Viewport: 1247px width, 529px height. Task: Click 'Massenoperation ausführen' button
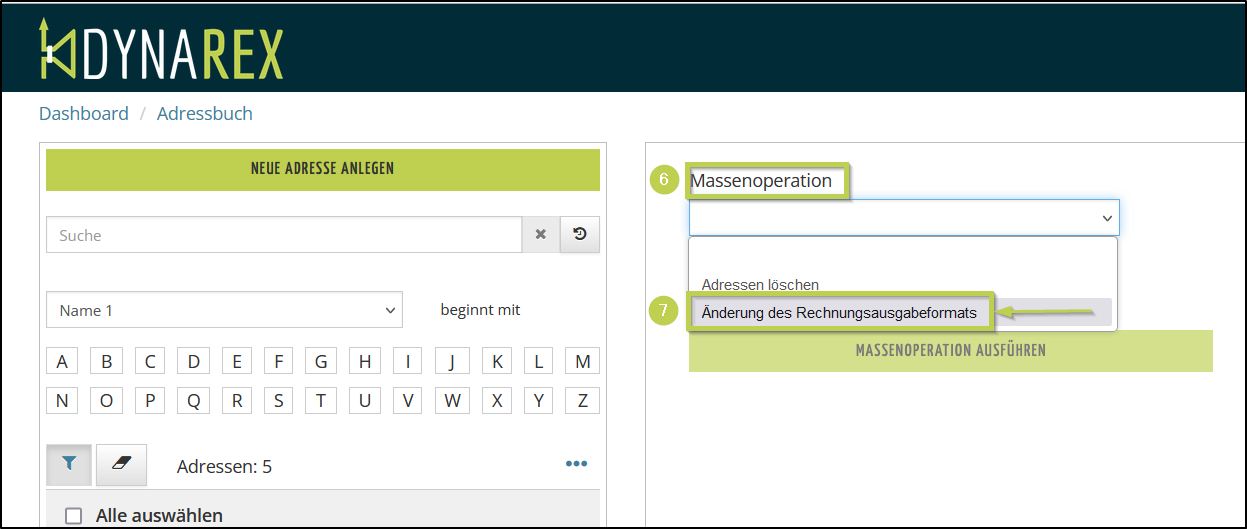tap(950, 351)
